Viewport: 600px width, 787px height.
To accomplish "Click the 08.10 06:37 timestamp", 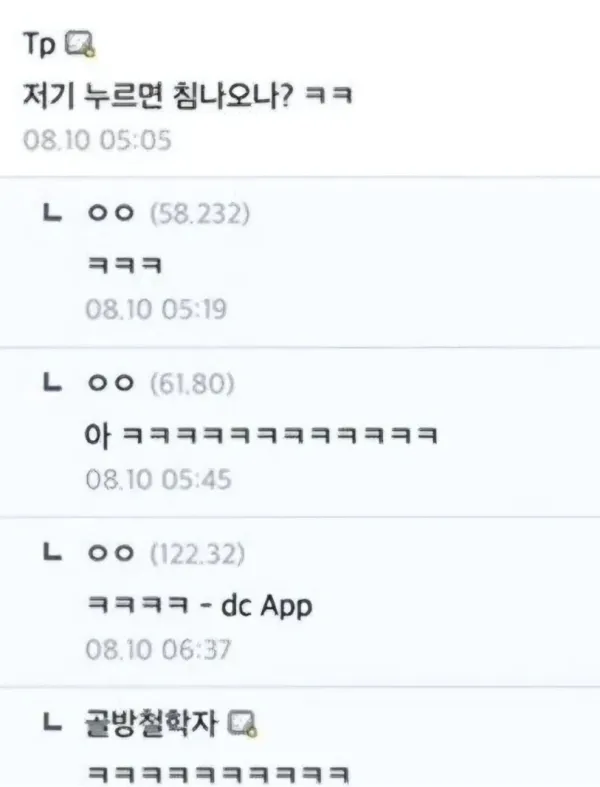I will [x=158, y=649].
